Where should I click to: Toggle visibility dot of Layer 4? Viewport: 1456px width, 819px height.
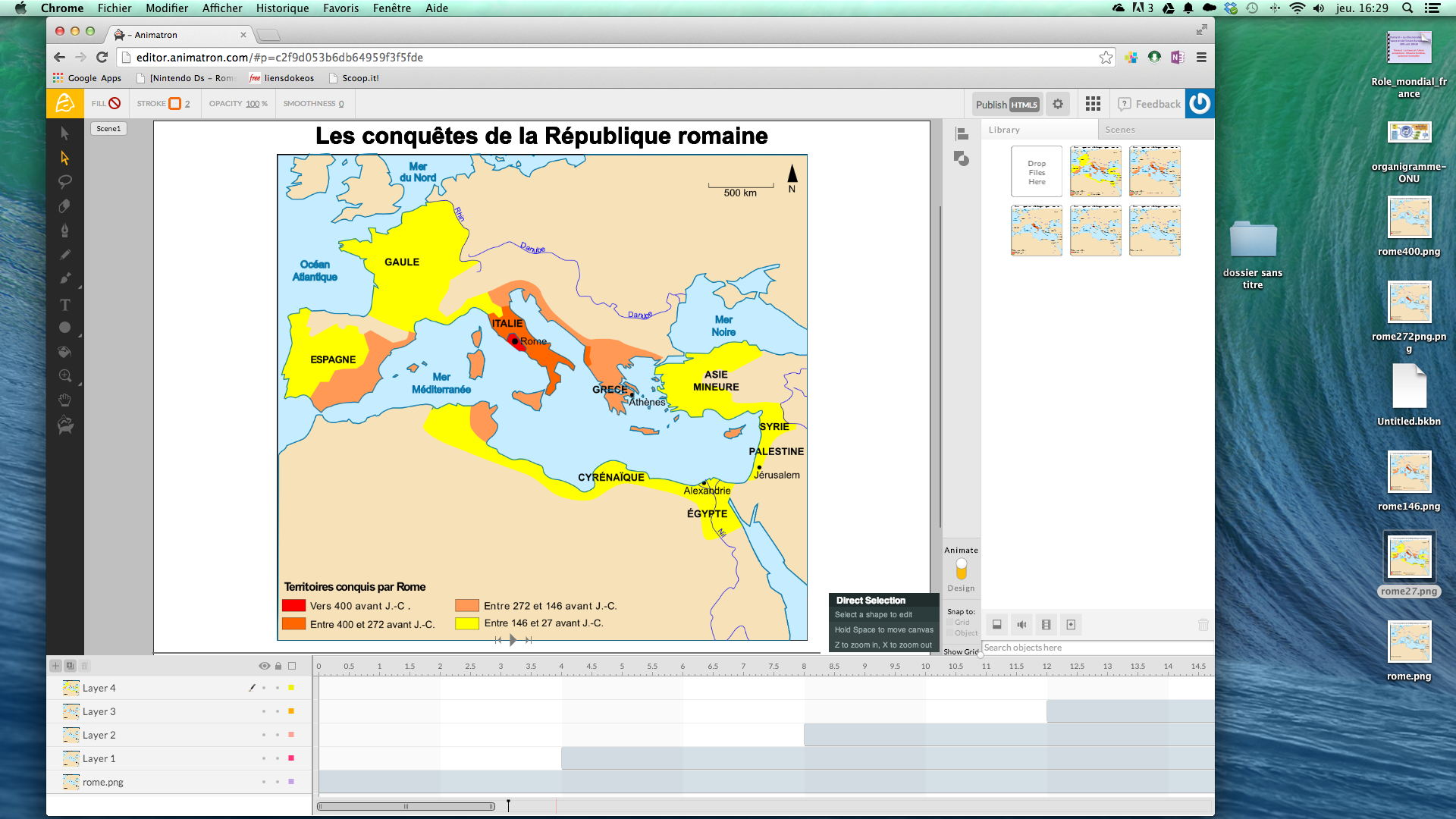[264, 688]
